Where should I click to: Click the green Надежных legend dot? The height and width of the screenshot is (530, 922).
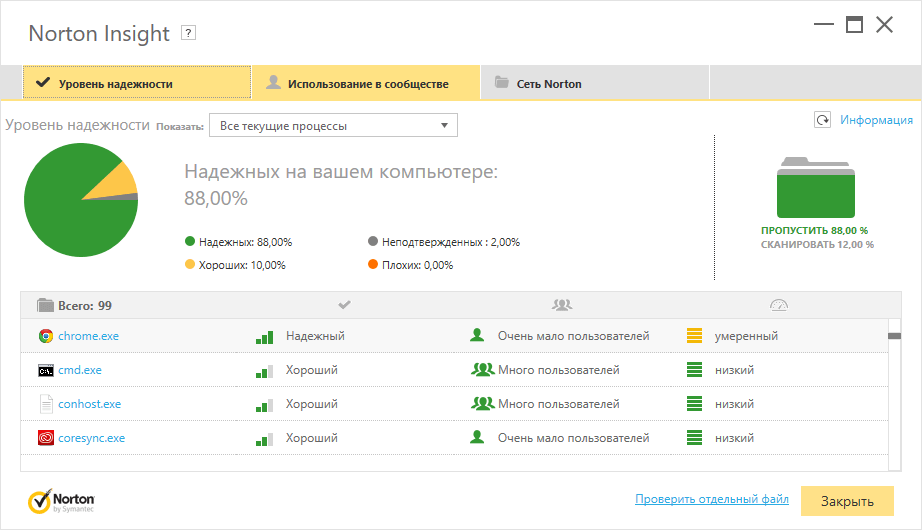pyautogui.click(x=190, y=241)
